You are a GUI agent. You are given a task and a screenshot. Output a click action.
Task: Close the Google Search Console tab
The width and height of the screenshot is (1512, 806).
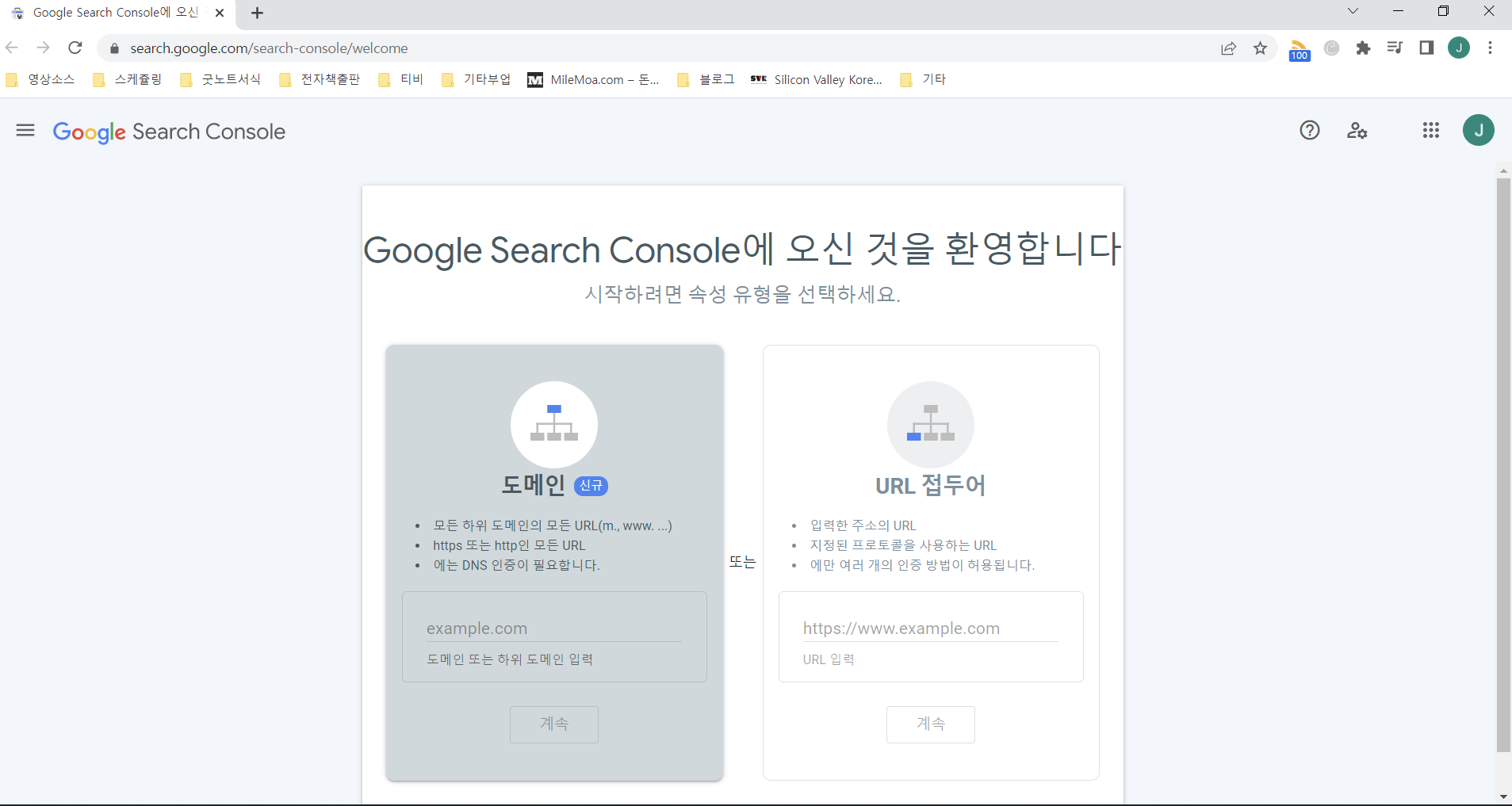click(x=220, y=13)
